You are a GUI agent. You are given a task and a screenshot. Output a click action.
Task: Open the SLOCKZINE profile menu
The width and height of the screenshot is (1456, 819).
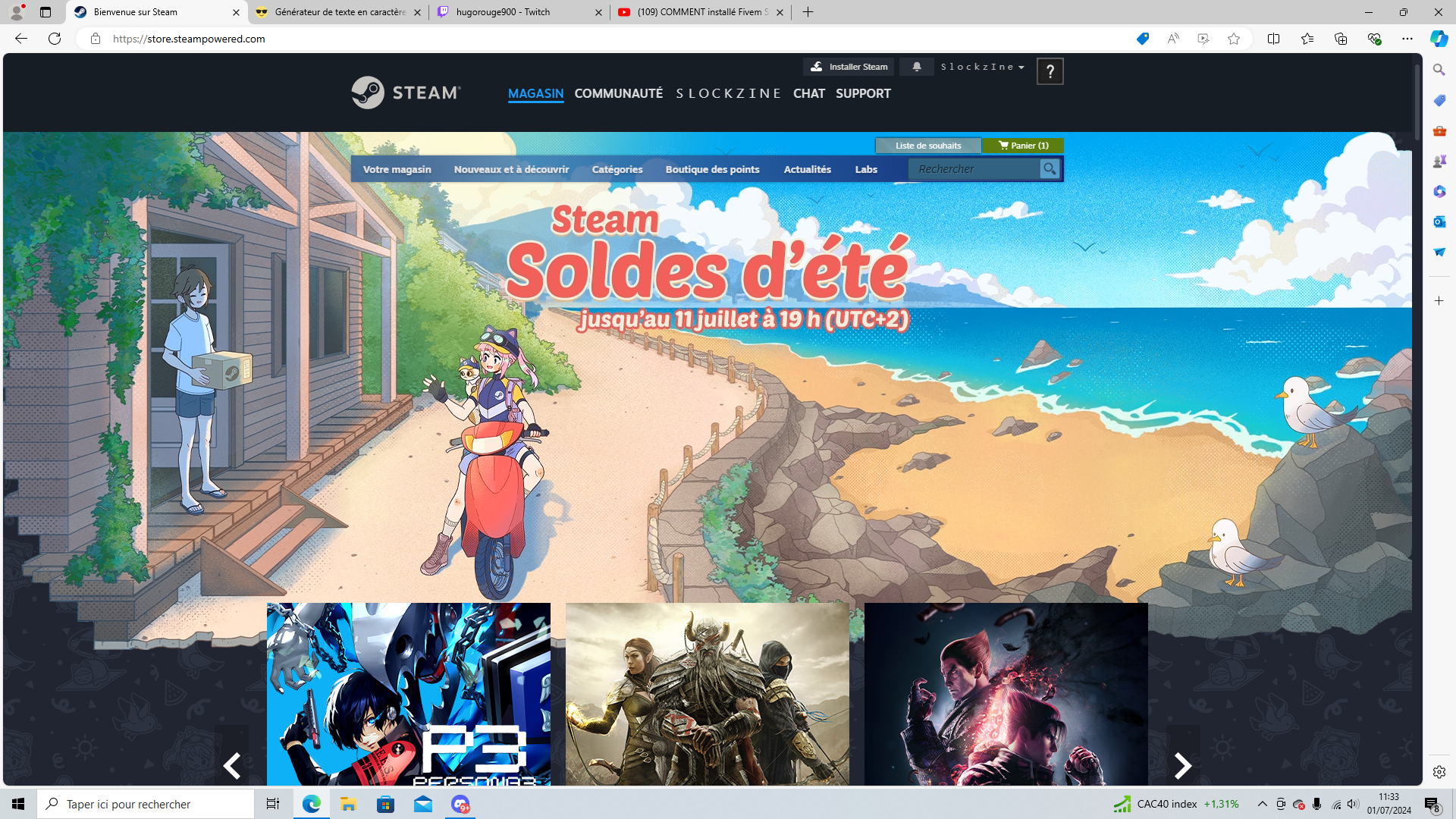[728, 93]
